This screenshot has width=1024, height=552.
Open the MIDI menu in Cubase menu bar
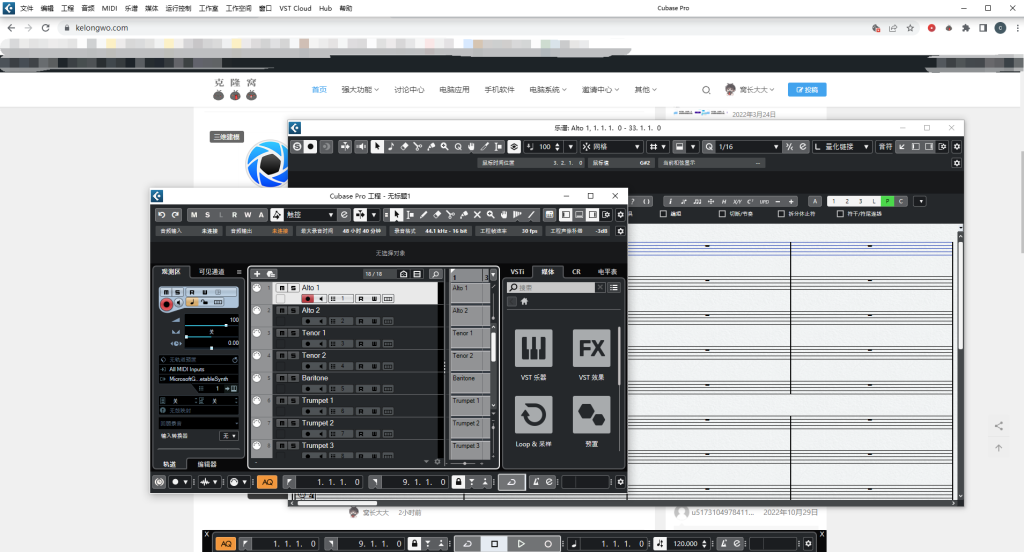110,8
